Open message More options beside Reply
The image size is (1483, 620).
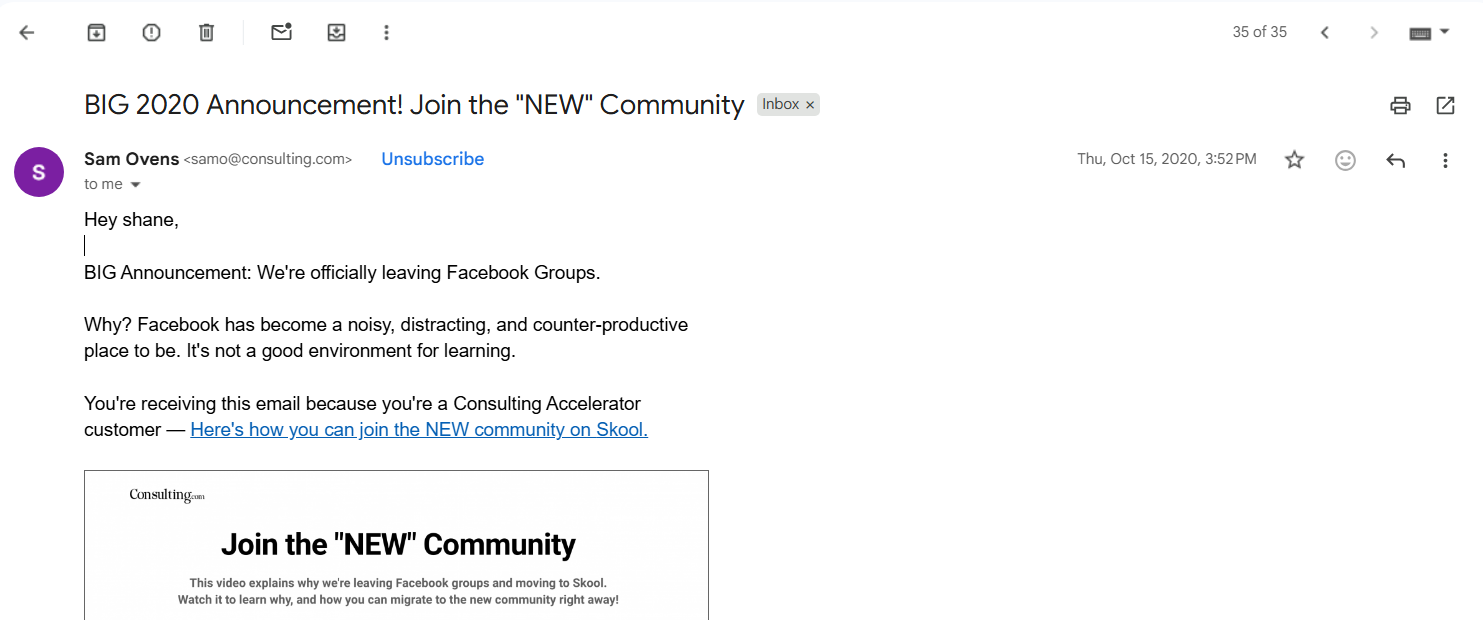coord(1445,160)
